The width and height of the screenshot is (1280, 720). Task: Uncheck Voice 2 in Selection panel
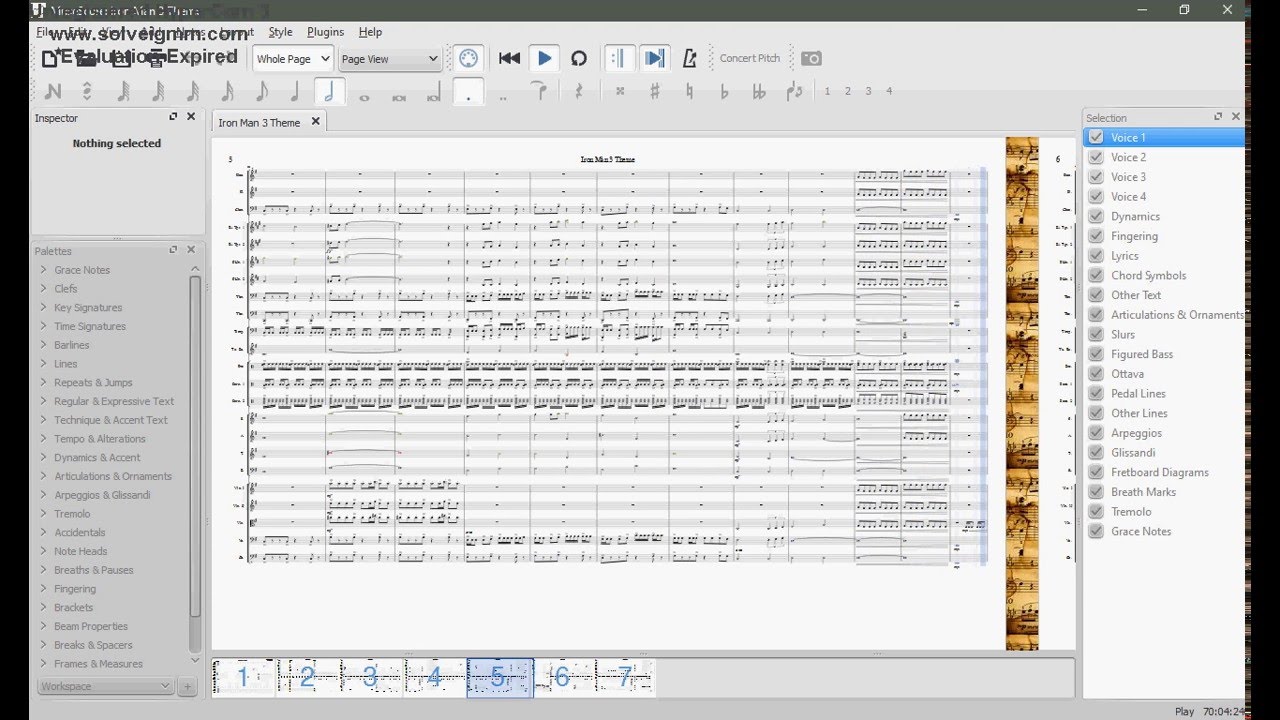pos(1096,157)
